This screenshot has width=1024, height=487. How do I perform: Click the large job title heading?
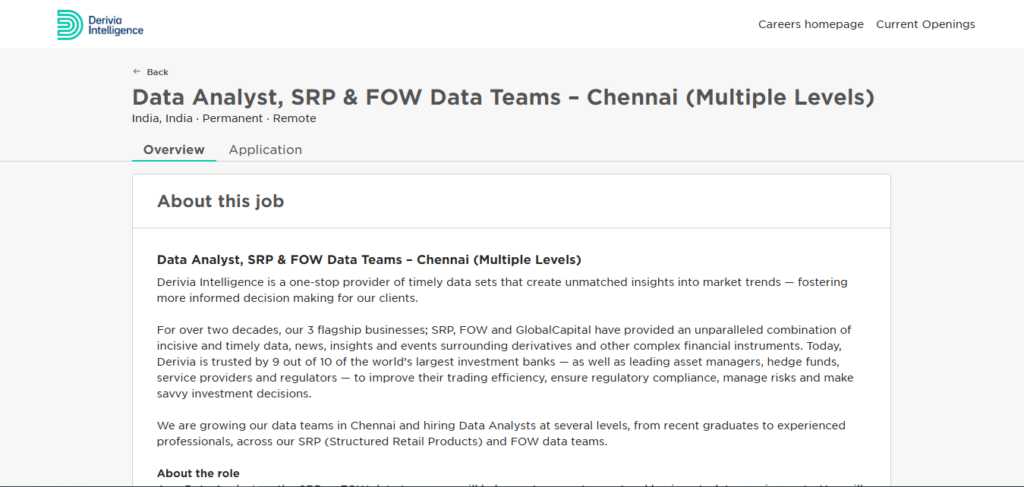(503, 97)
